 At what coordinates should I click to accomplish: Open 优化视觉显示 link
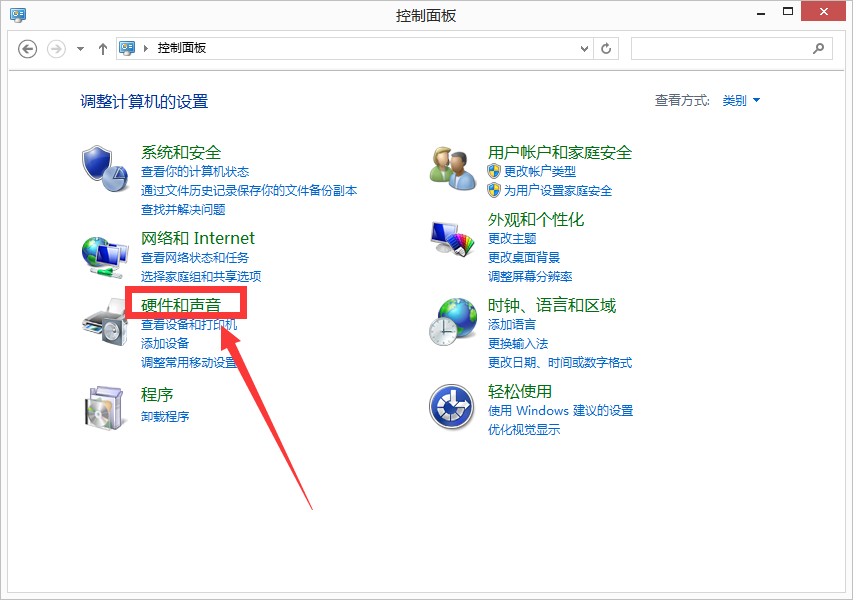tap(524, 430)
